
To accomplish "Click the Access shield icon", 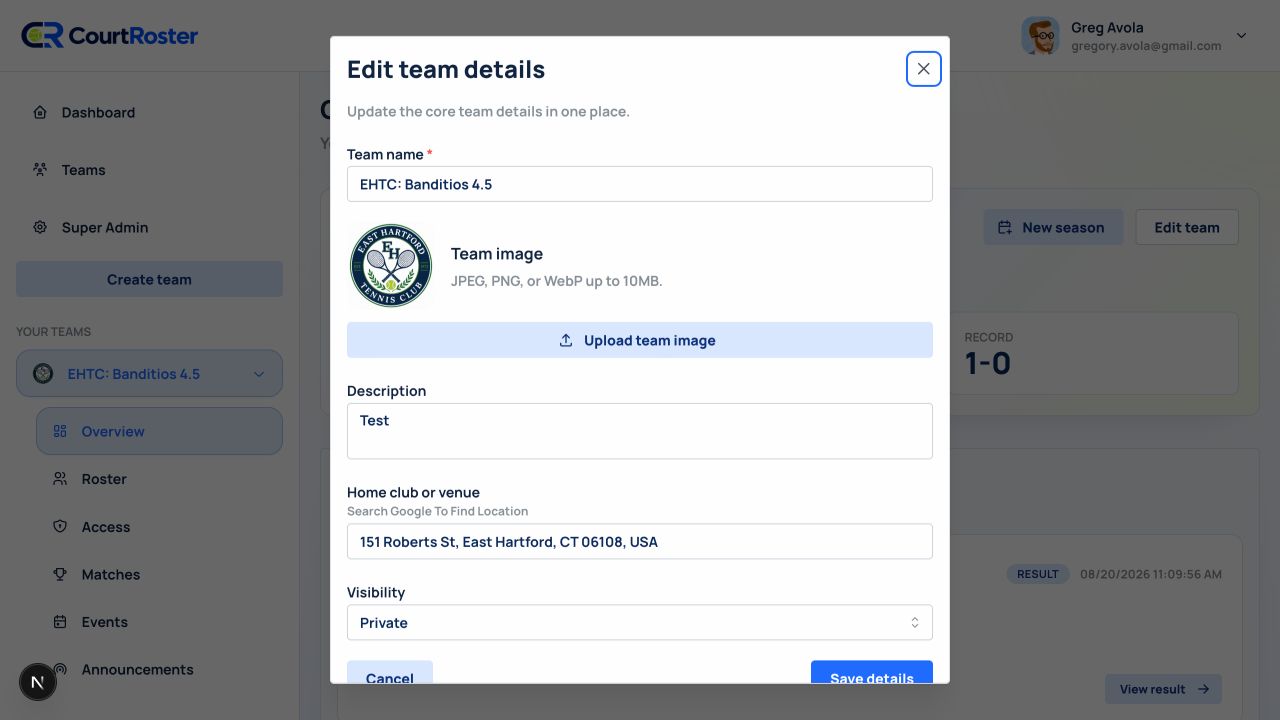I will [60, 527].
